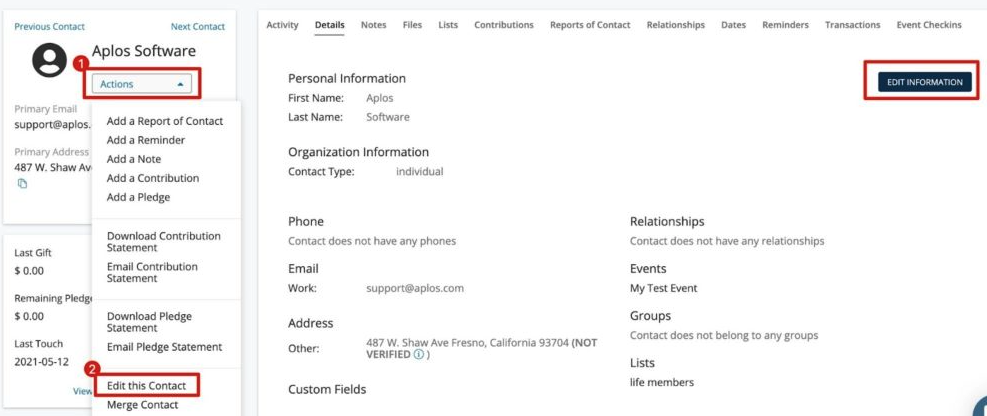Select Merge Contact option
This screenshot has width=987, height=416.
143,405
